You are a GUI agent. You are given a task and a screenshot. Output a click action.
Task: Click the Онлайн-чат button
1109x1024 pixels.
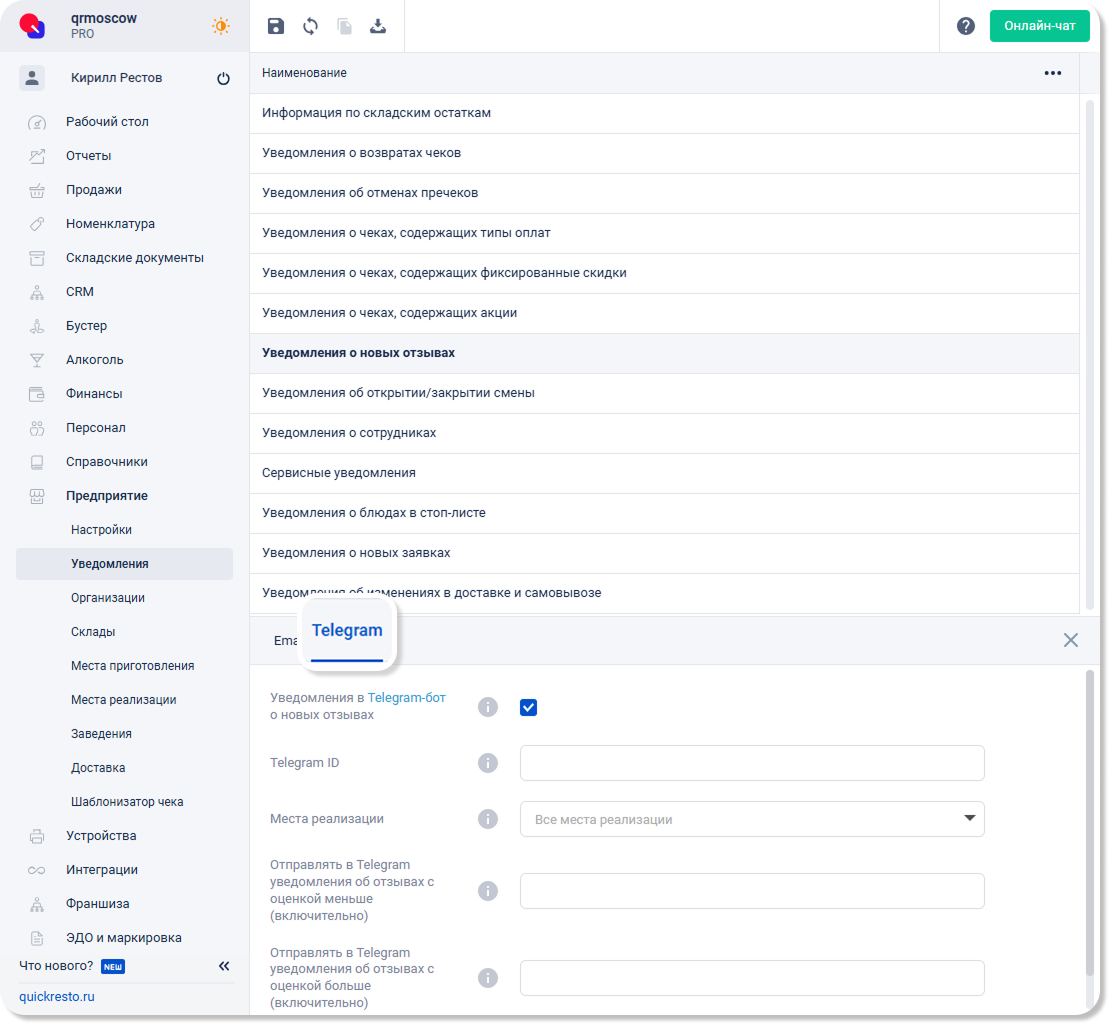[1039, 27]
